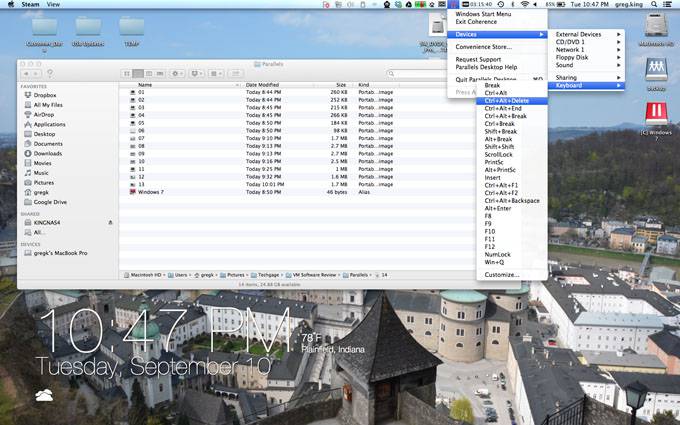Open the Finder Action gear menu
Screen dimensions: 680x425
tap(177, 74)
